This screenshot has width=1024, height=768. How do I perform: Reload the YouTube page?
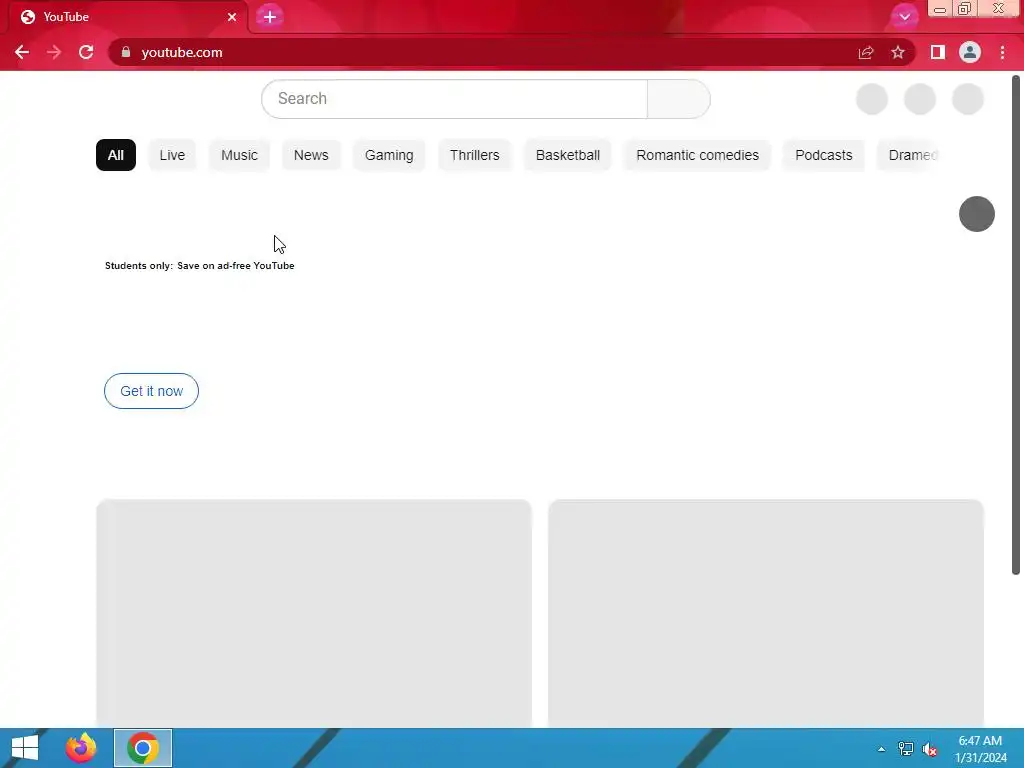pyautogui.click(x=86, y=52)
